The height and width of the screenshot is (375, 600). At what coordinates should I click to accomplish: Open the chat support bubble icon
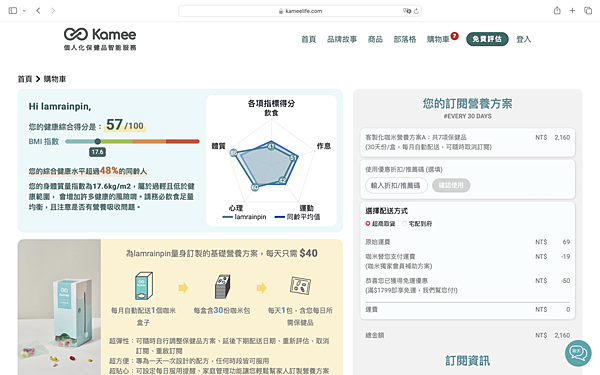578,353
